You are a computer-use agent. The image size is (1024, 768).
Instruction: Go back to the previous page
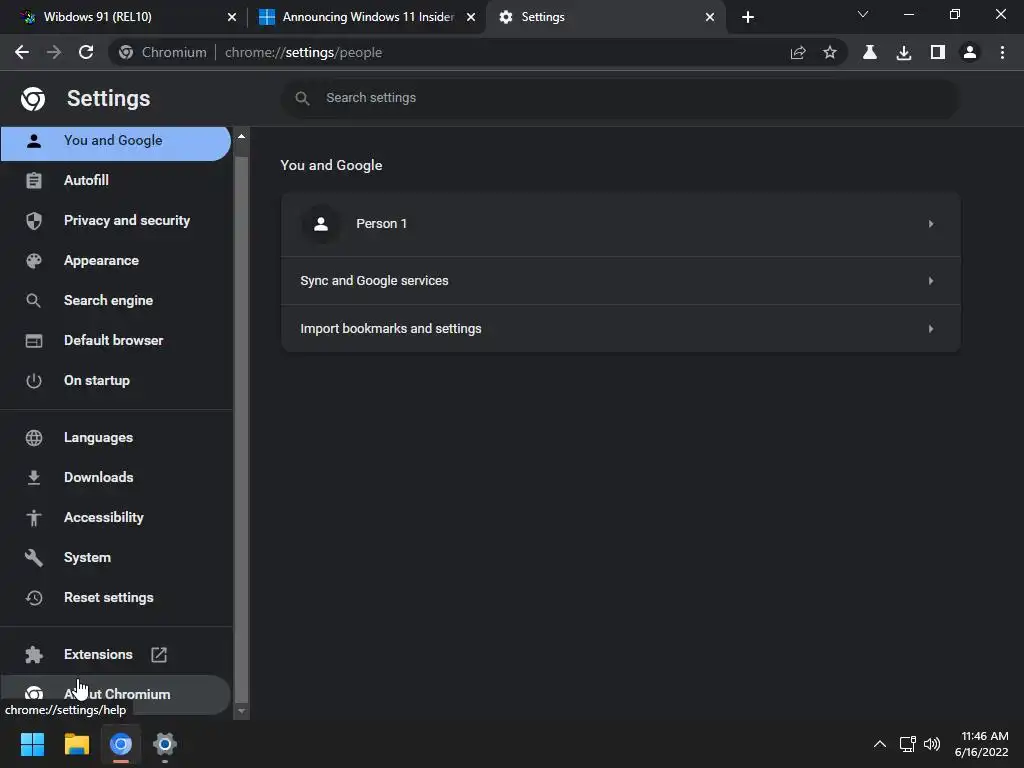click(22, 52)
